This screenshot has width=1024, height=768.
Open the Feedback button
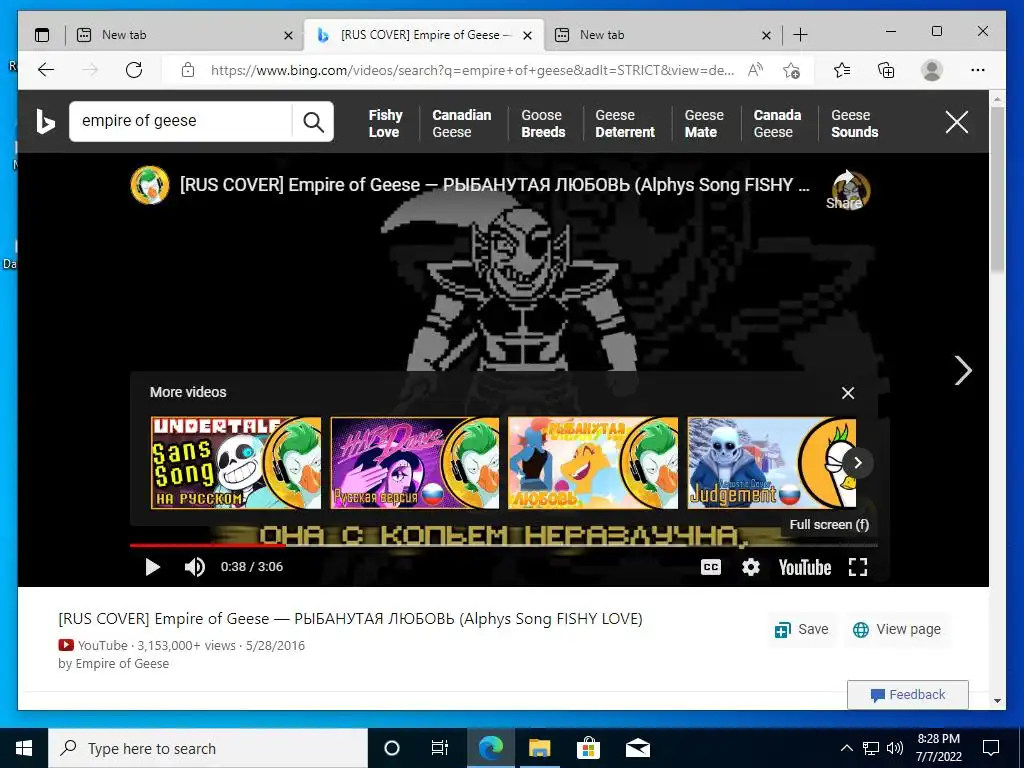[908, 695]
